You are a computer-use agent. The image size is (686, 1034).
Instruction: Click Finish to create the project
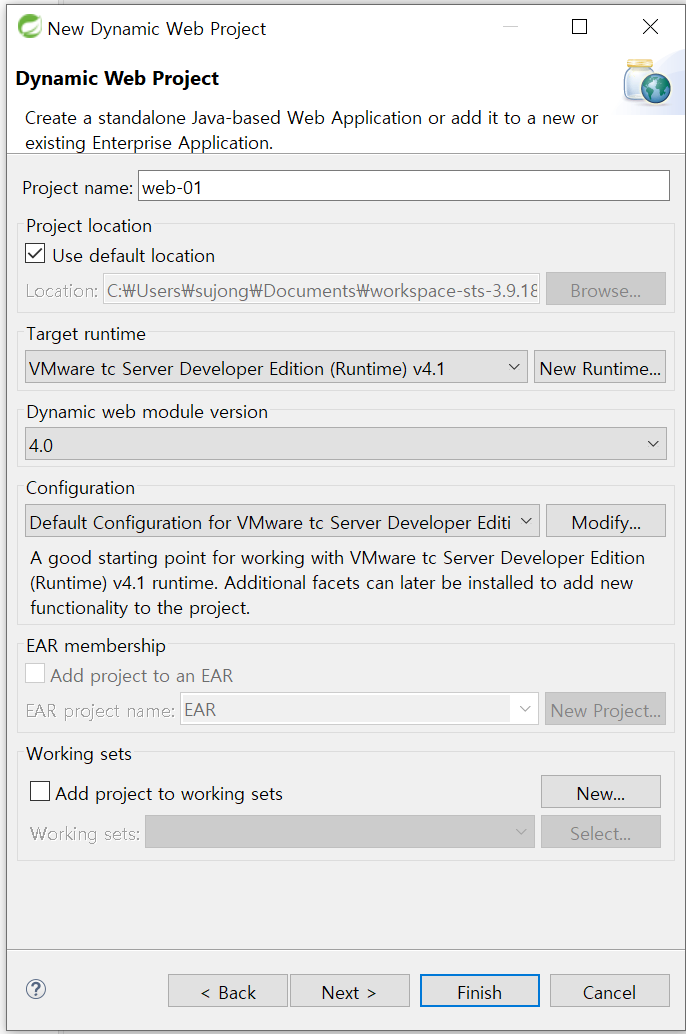tap(480, 991)
